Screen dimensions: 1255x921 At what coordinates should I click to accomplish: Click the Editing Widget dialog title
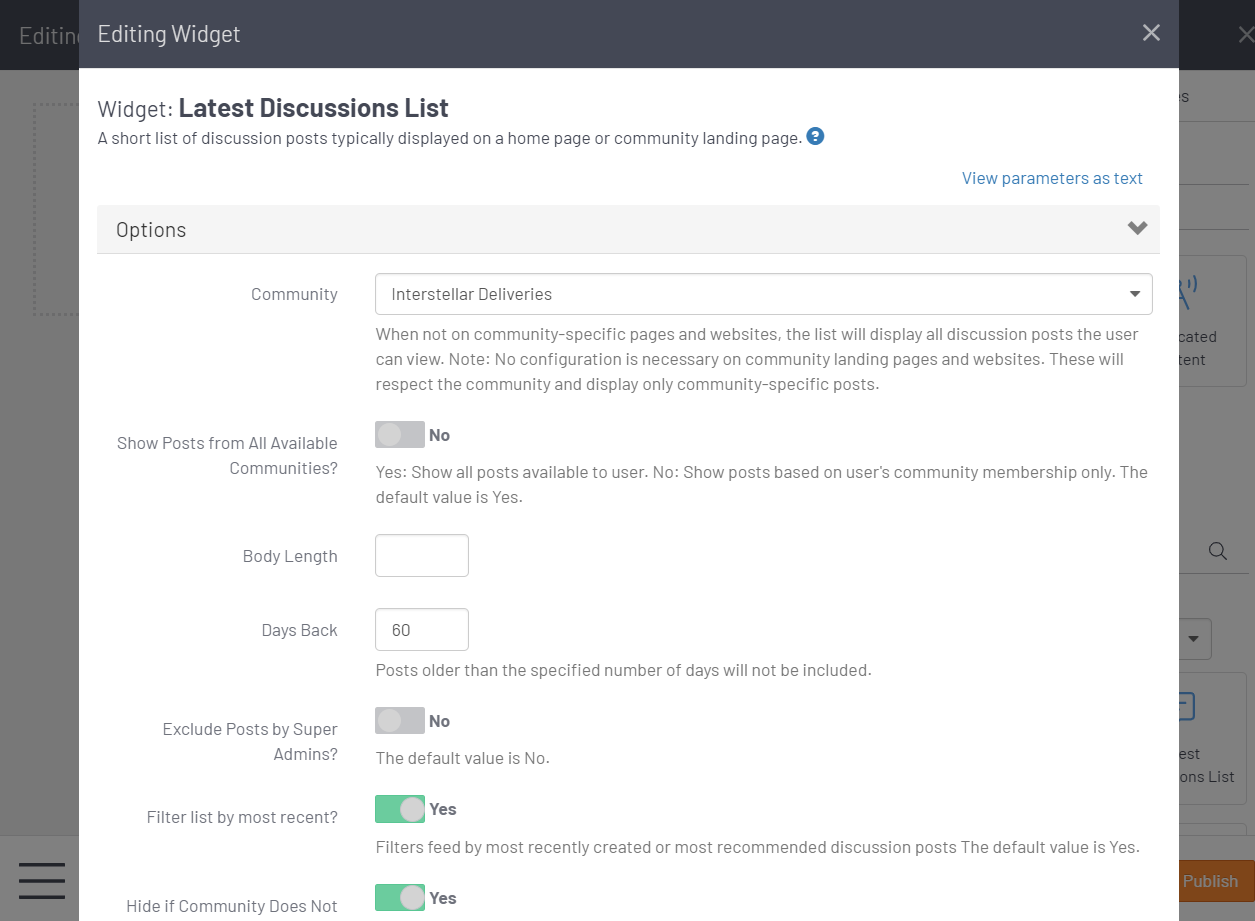(x=169, y=34)
